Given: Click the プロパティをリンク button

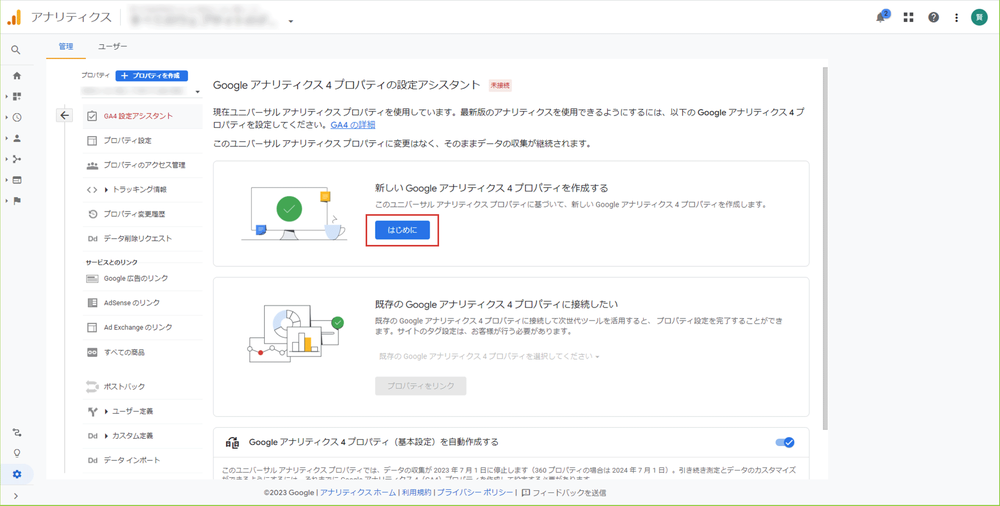Looking at the screenshot, I should (420, 386).
